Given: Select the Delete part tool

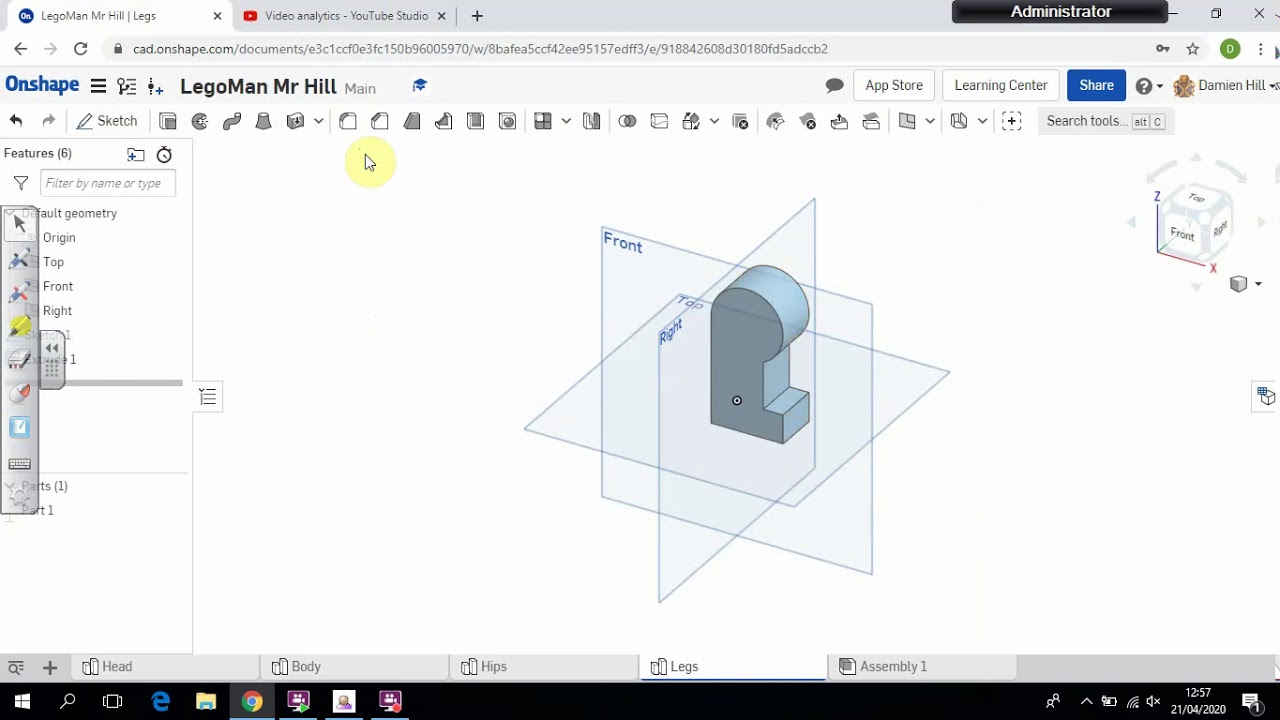Looking at the screenshot, I should coord(740,121).
